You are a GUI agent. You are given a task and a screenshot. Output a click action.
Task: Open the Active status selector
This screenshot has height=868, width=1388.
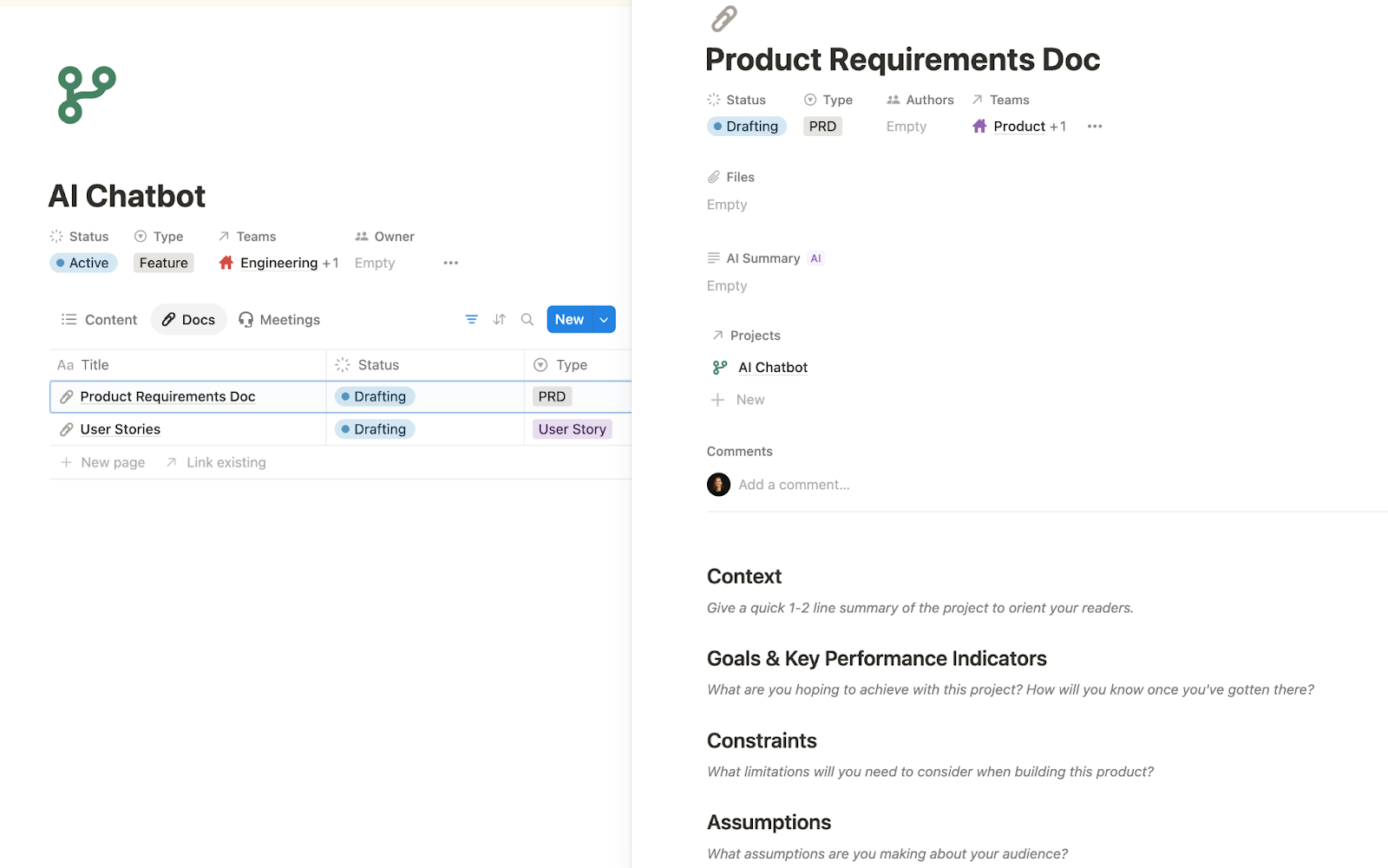[83, 263]
